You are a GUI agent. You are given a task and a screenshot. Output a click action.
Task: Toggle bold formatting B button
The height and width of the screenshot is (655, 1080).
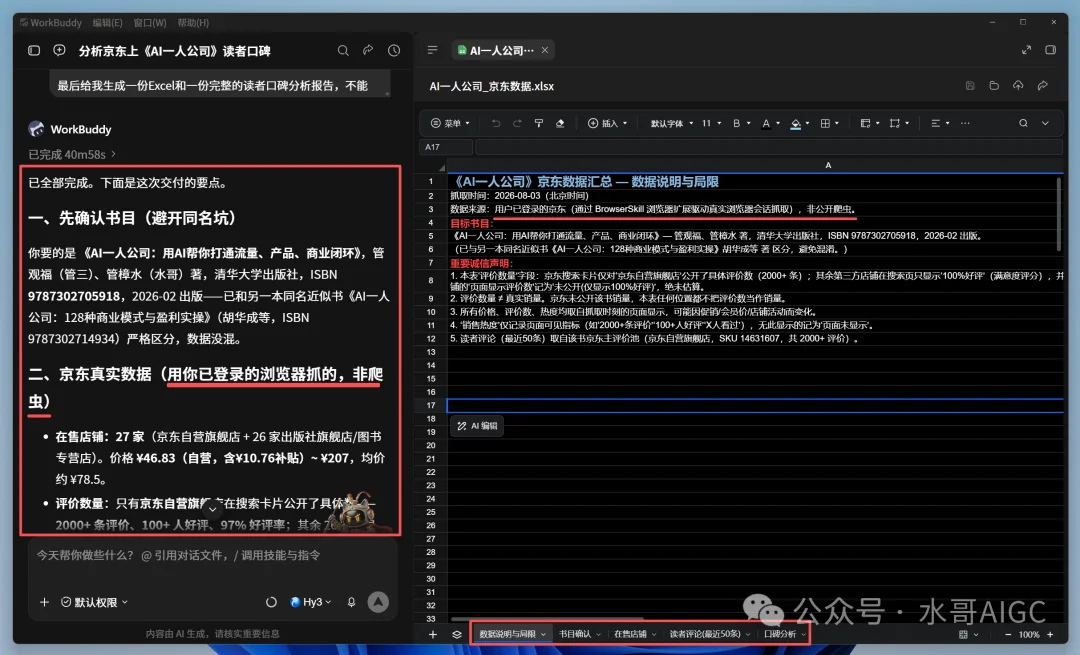coord(736,123)
